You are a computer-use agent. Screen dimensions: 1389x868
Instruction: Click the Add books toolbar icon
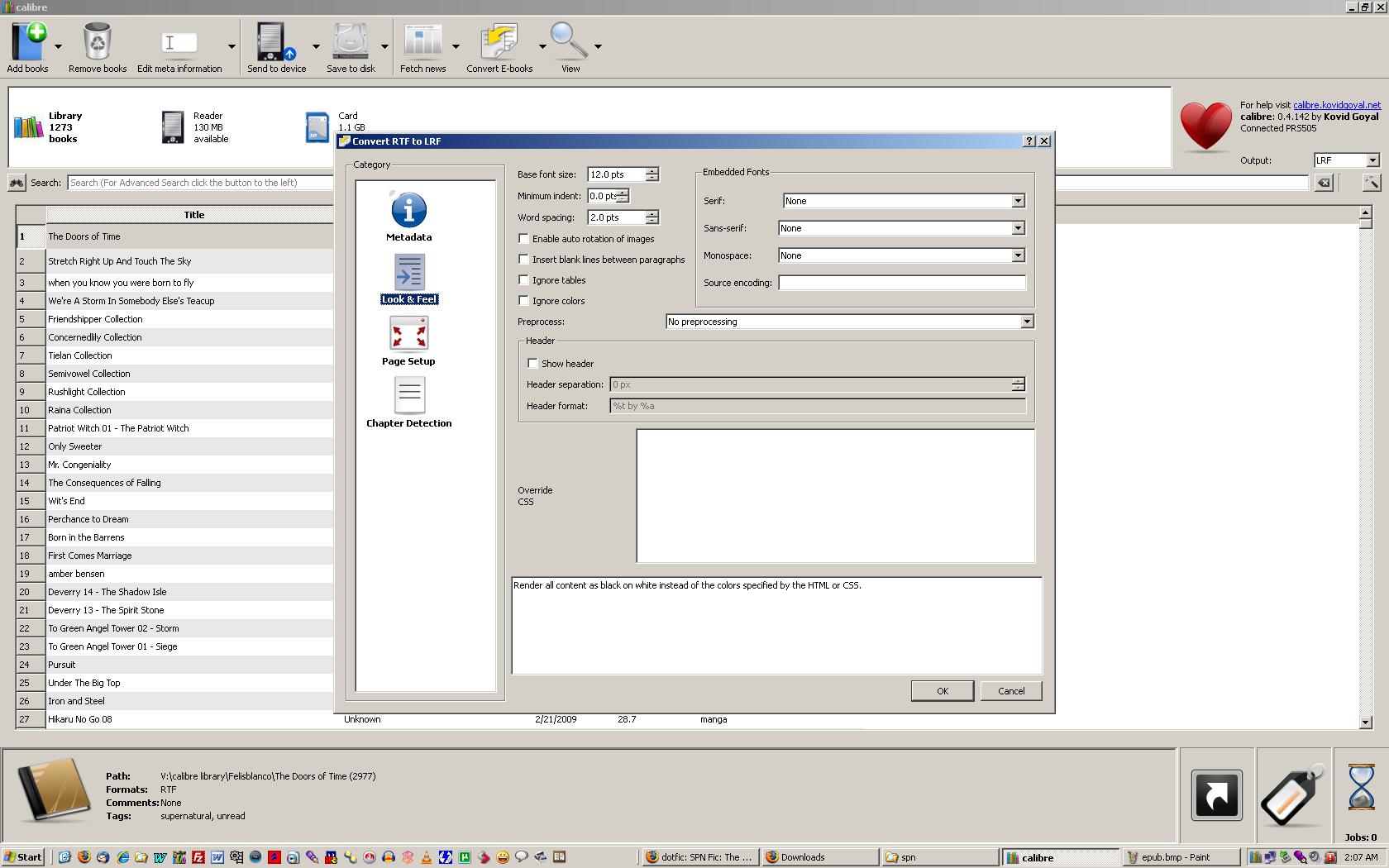click(x=28, y=43)
